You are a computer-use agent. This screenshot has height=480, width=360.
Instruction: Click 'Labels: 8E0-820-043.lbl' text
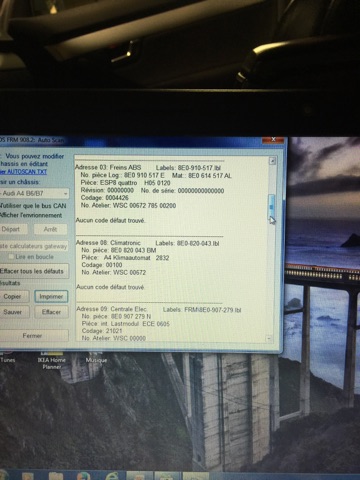point(187,243)
